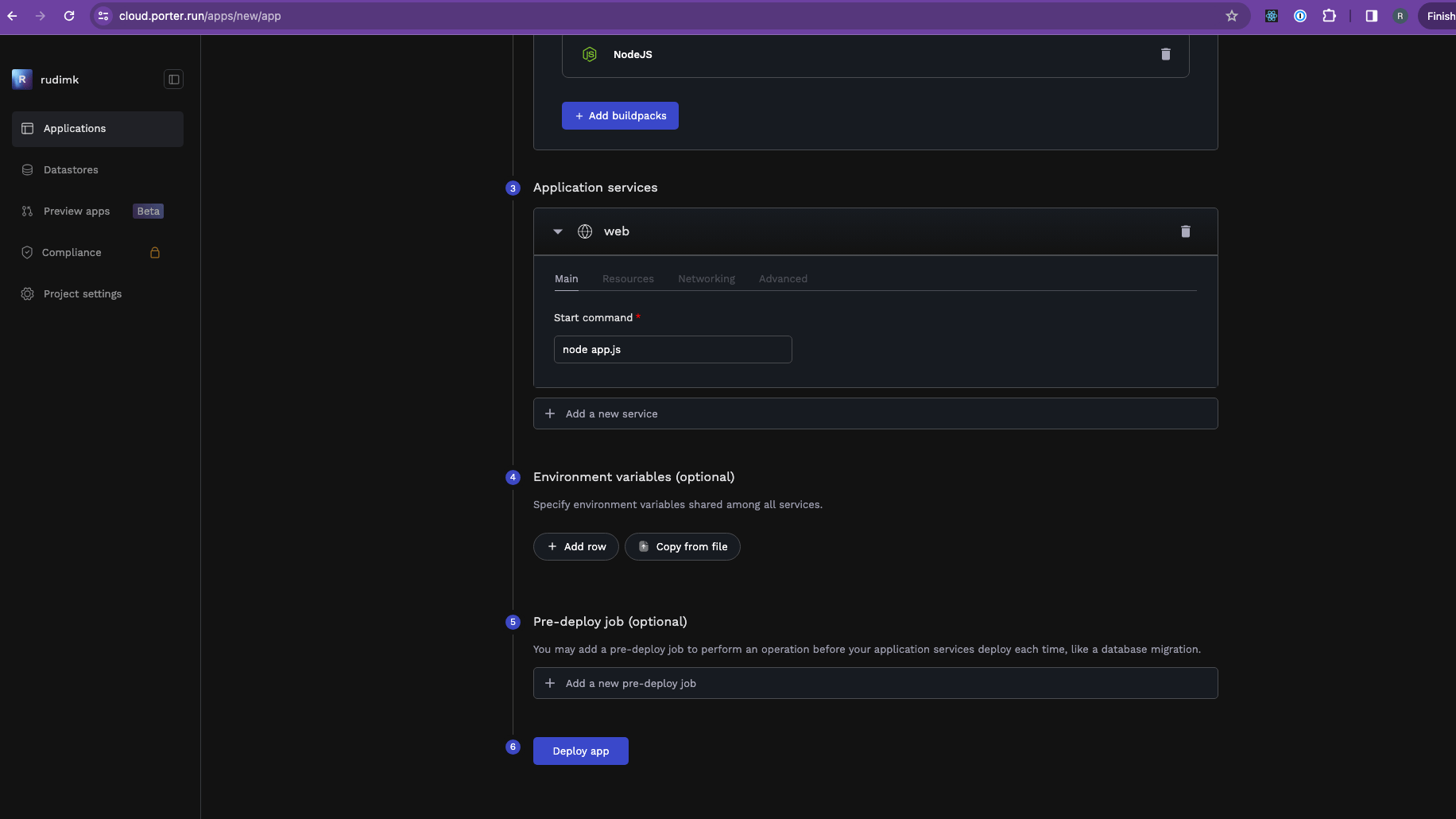Delete the NodeJS buildpack with trash icon
Screen dimensions: 1456x819
coord(1166,54)
